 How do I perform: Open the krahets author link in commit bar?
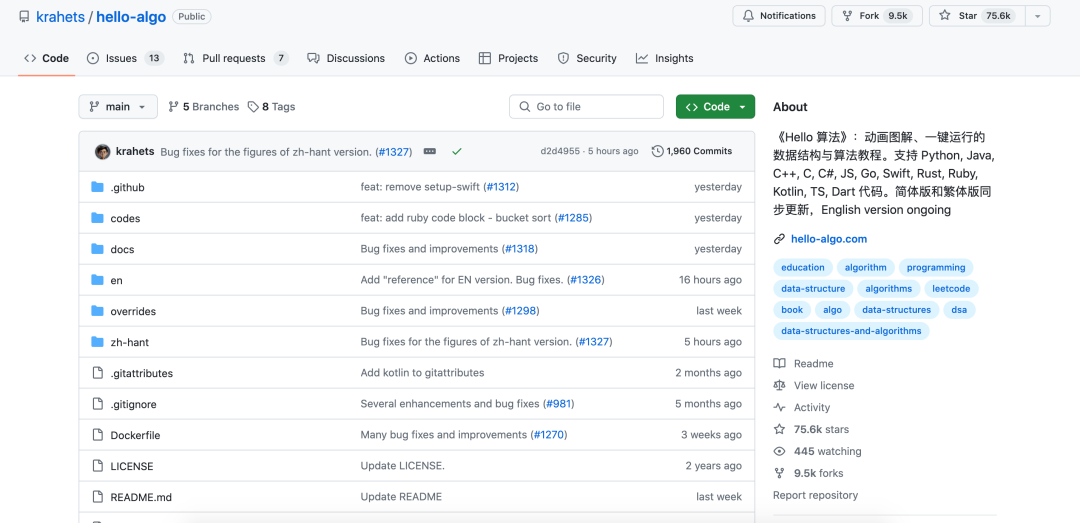tap(135, 152)
